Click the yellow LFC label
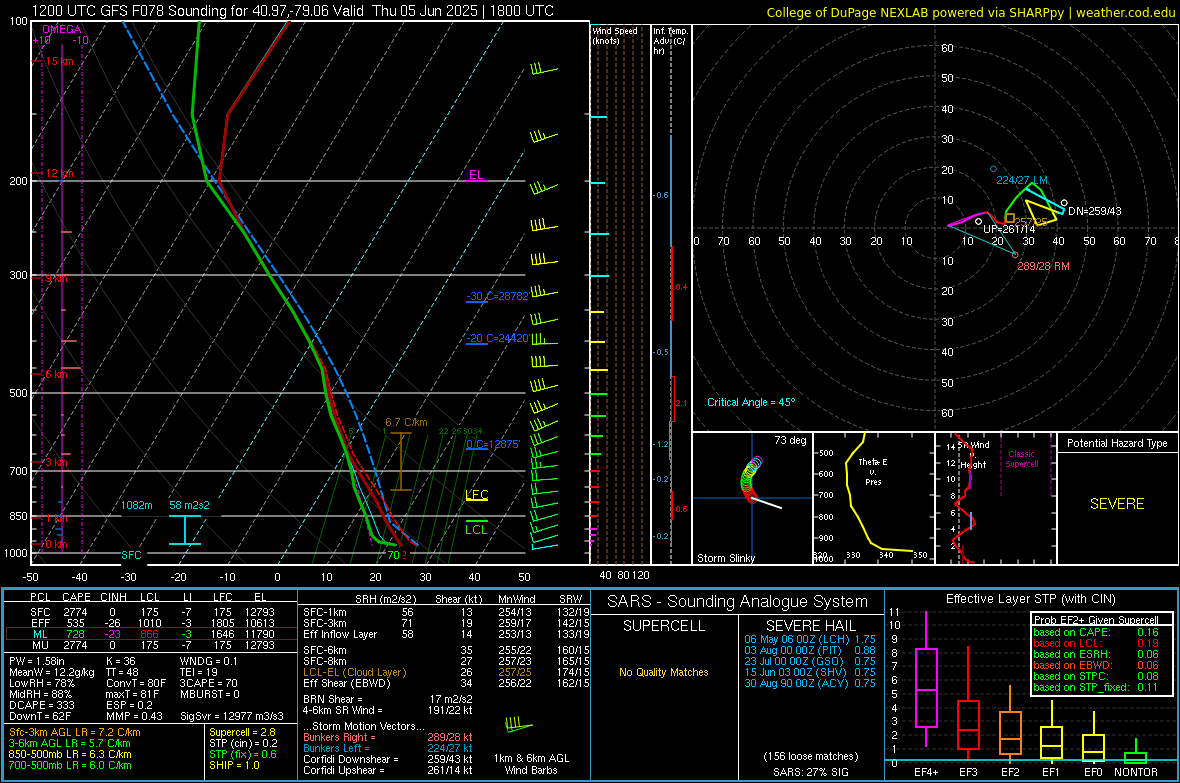Viewport: 1180px width, 783px height. point(476,495)
